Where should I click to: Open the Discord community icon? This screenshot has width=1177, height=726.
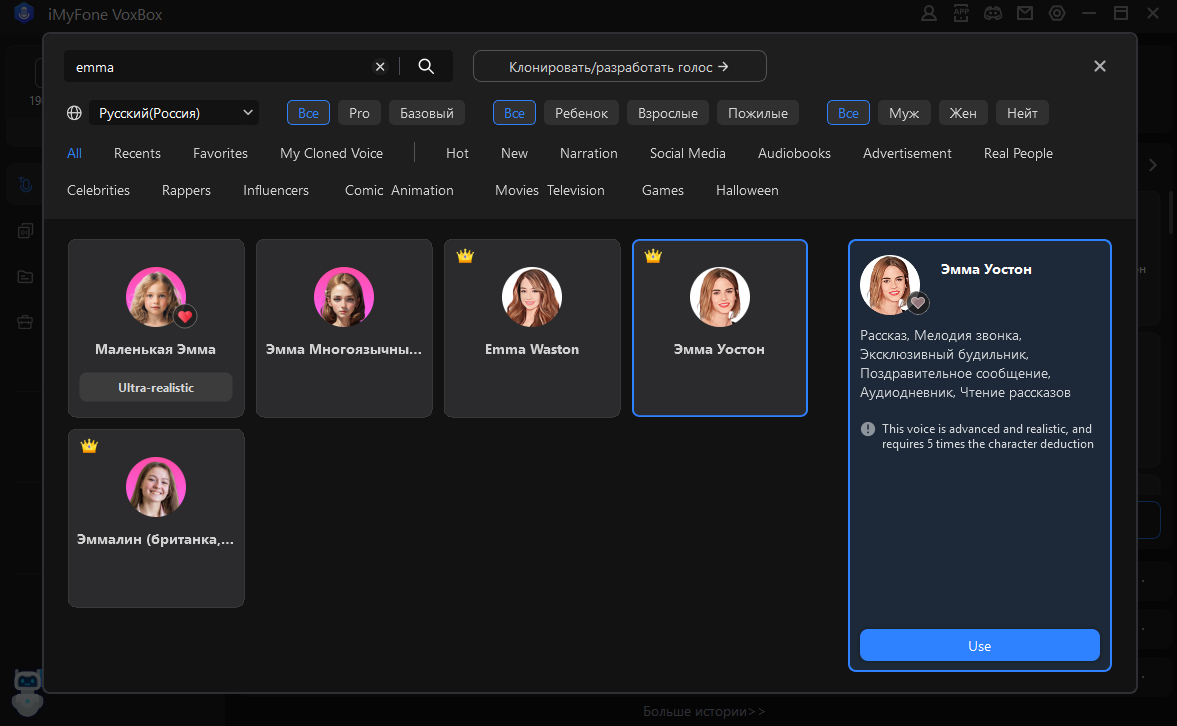tap(993, 14)
